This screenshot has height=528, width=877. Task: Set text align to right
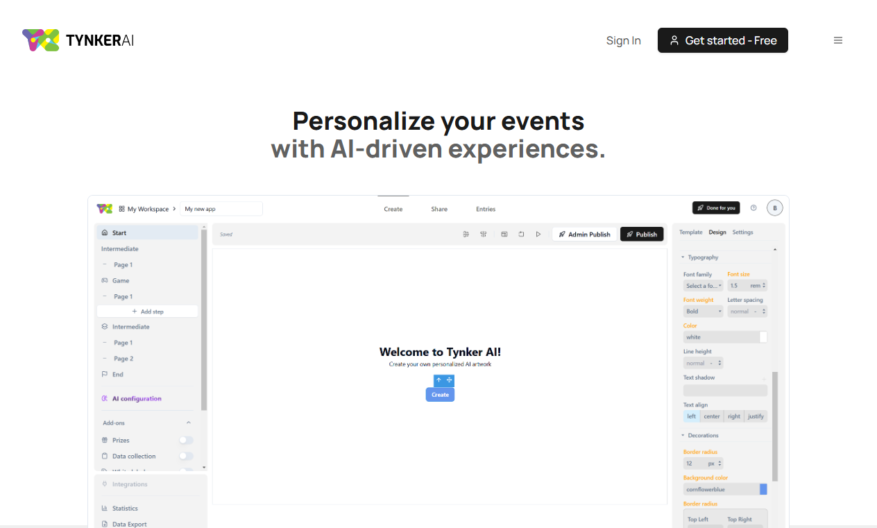(734, 416)
